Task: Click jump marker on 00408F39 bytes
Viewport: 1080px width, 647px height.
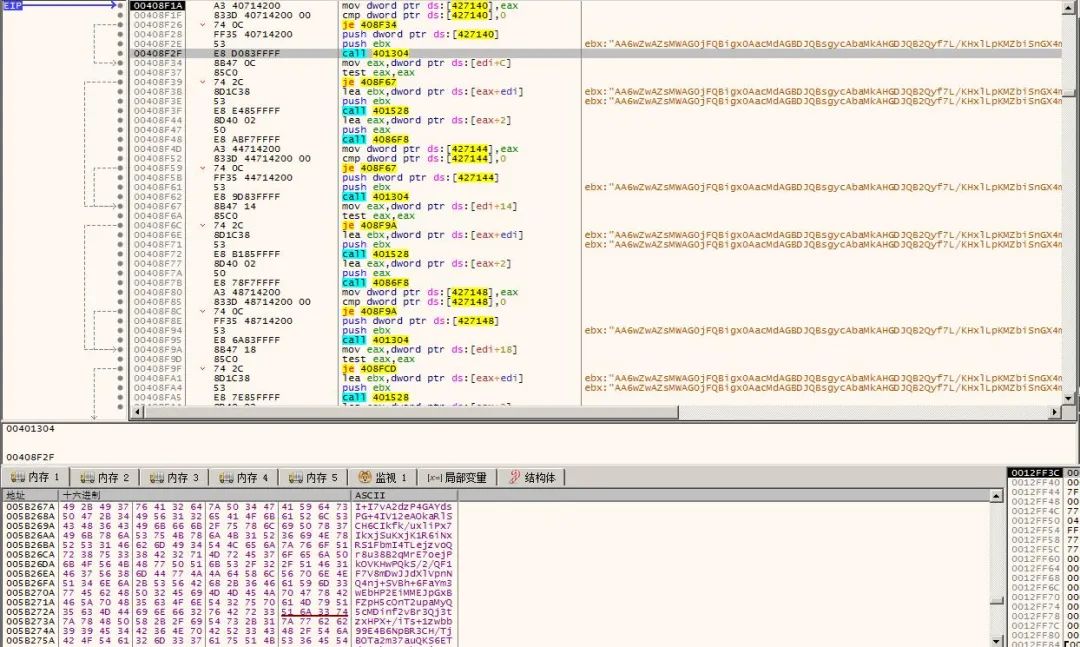Action: pyautogui.click(x=204, y=82)
